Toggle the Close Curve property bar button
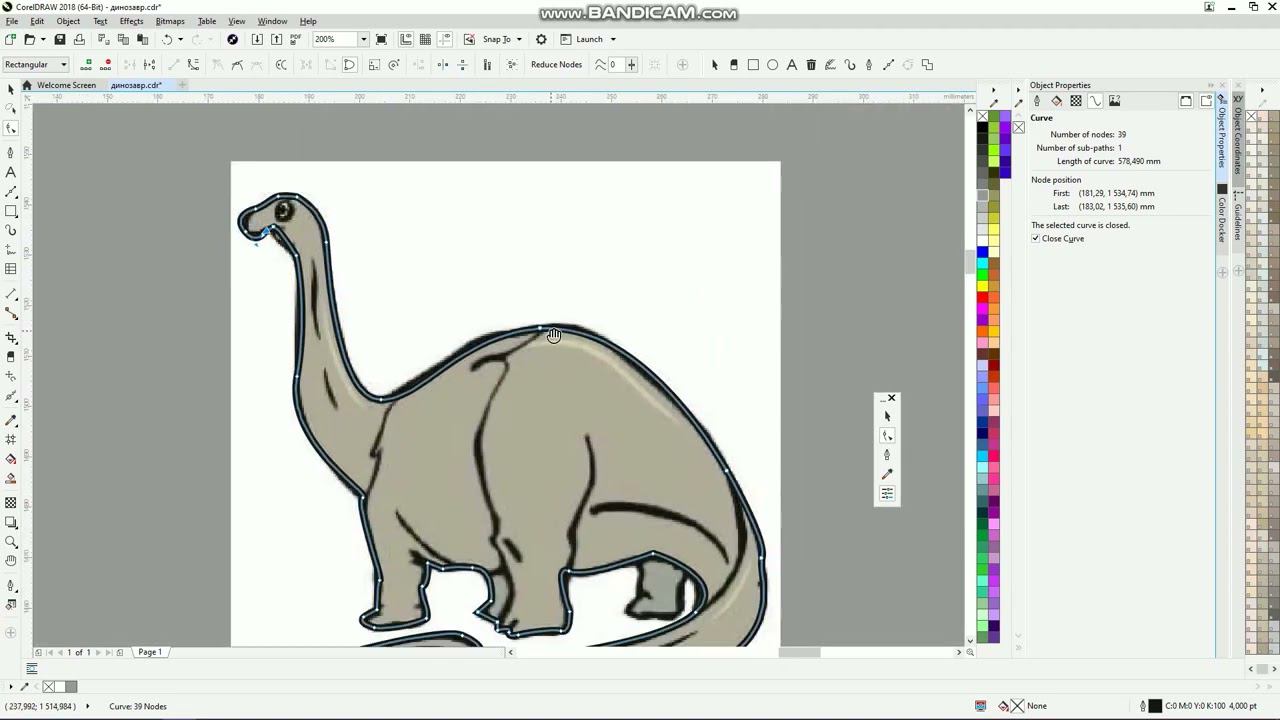1280x720 pixels. (349, 65)
